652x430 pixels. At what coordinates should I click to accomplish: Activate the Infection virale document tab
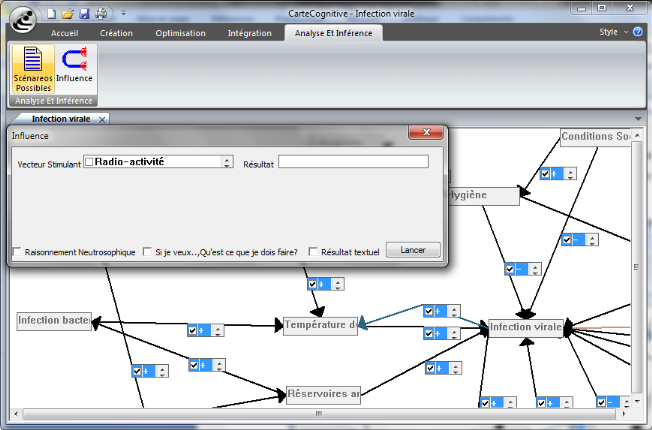click(61, 119)
